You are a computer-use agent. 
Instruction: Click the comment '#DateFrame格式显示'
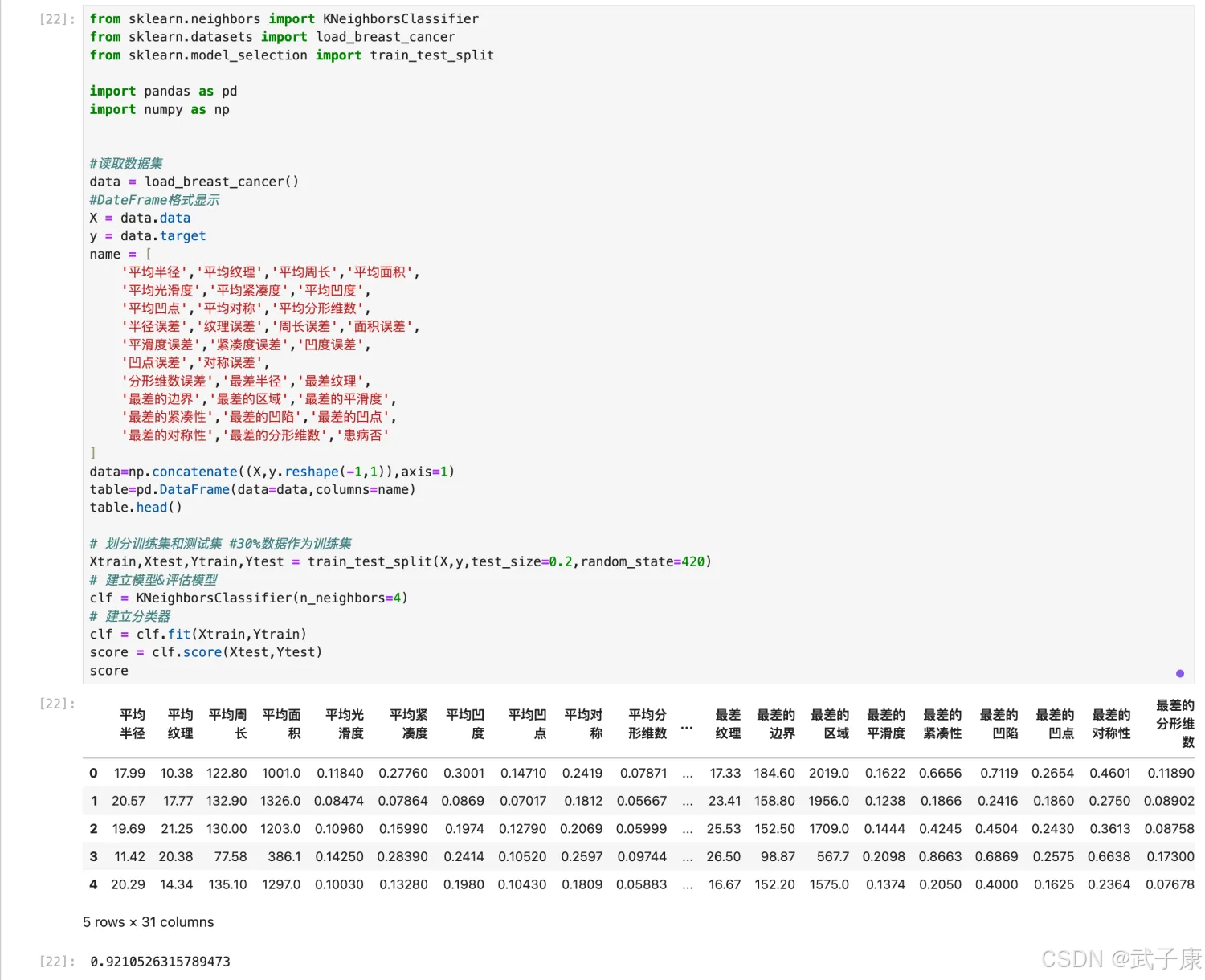click(154, 200)
